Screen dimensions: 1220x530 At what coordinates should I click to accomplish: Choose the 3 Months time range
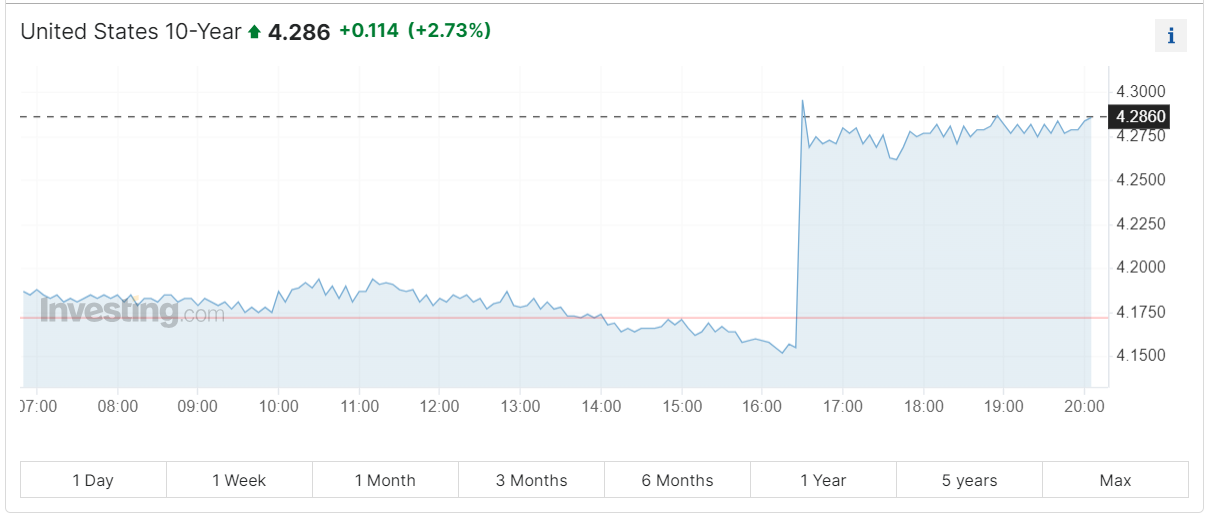point(531,480)
